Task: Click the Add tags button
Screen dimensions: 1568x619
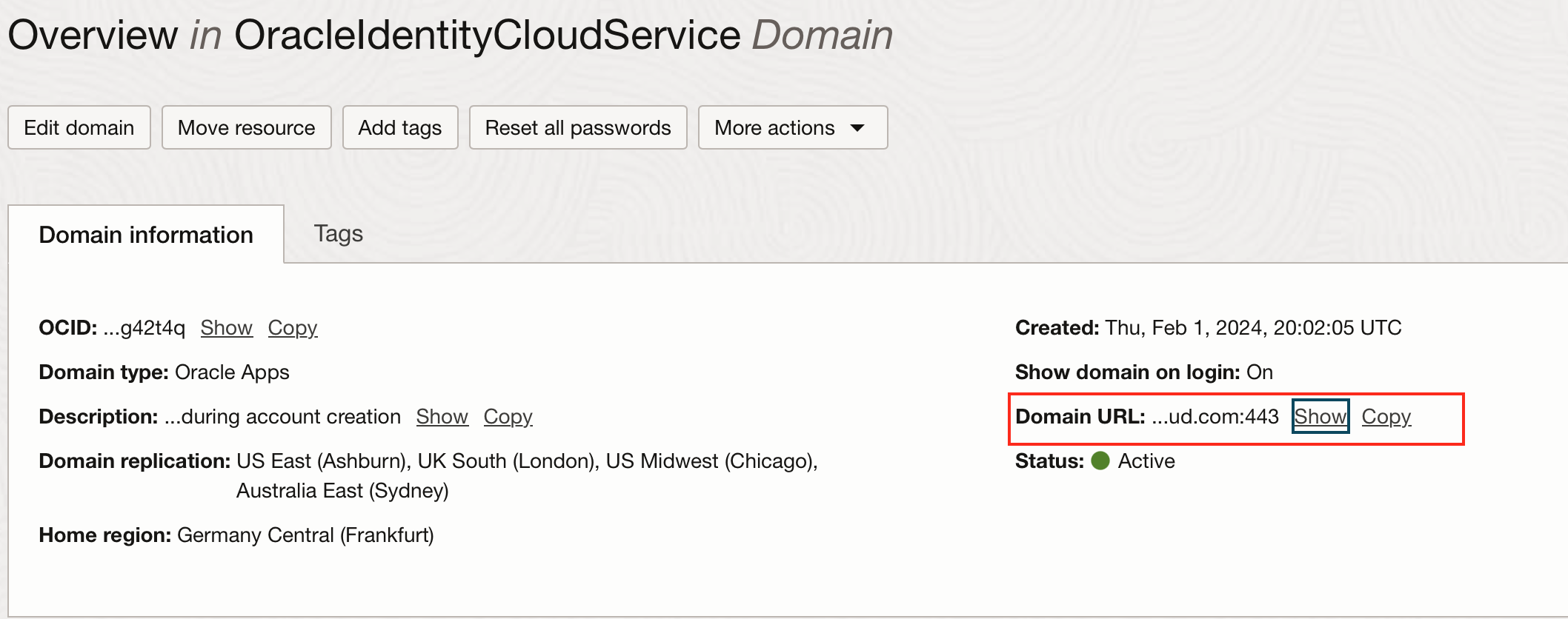Action: pyautogui.click(x=400, y=127)
